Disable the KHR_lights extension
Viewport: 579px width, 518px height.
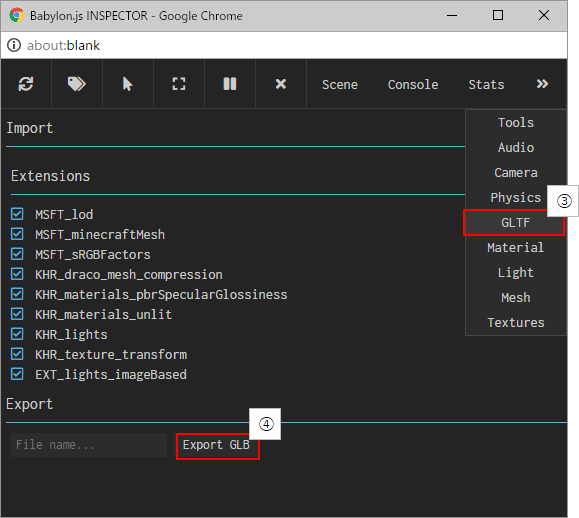(x=17, y=334)
